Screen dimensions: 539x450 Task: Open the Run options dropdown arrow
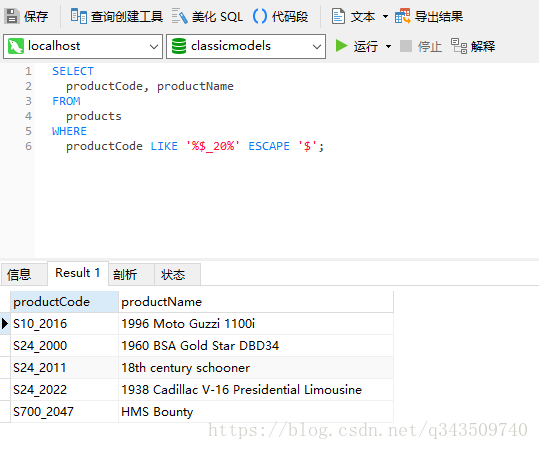tap(388, 46)
